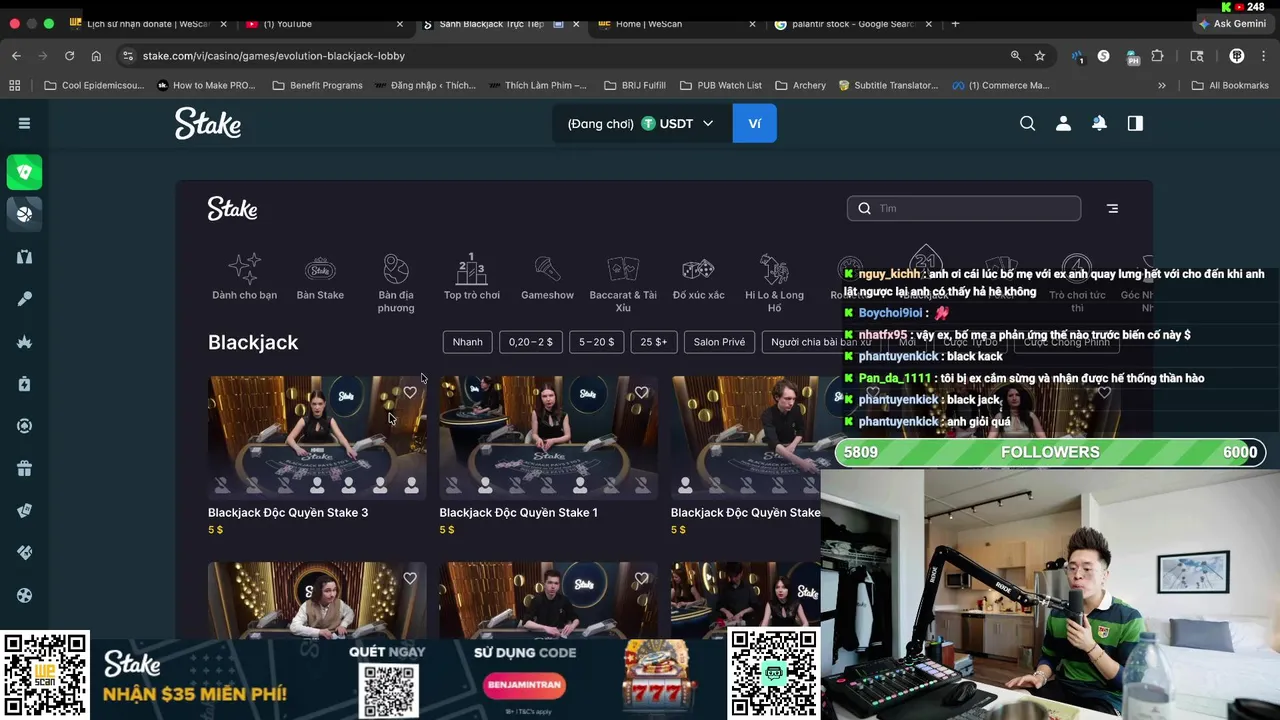The height and width of the screenshot is (720, 1280).
Task: Toggle the Salon Privé filter
Action: point(719,342)
